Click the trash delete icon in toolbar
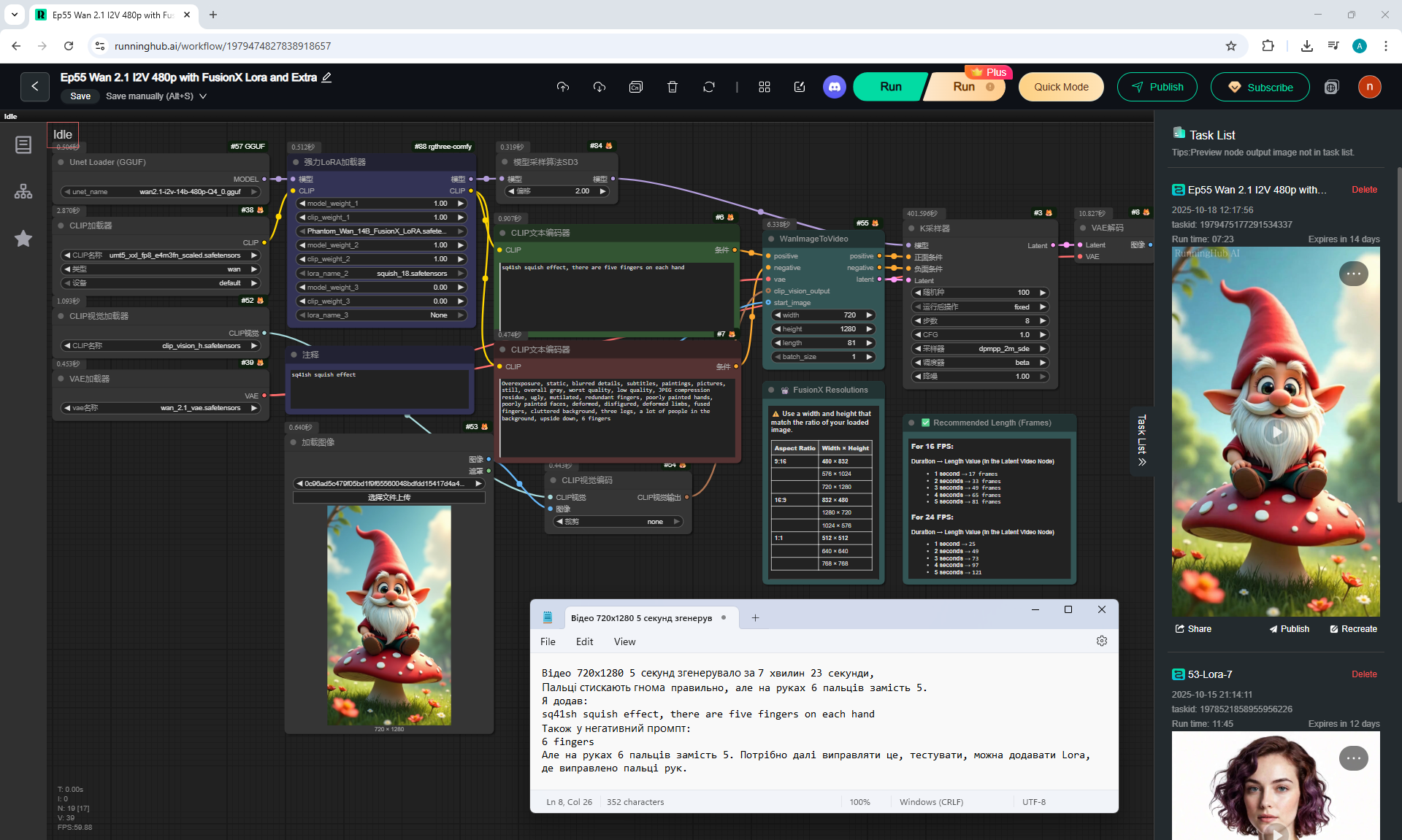The width and height of the screenshot is (1402, 840). point(673,87)
